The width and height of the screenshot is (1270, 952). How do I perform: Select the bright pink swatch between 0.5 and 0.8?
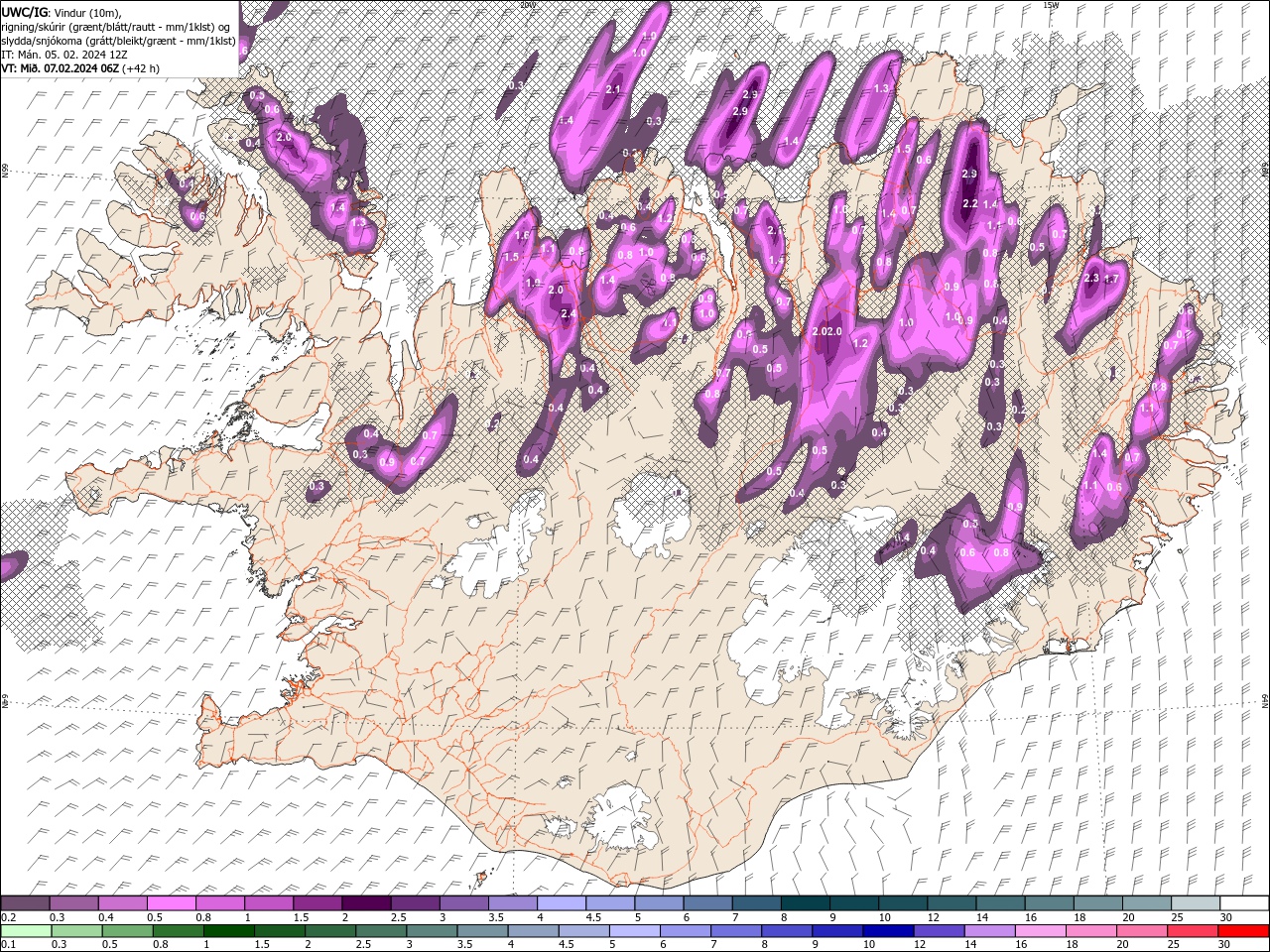171,903
